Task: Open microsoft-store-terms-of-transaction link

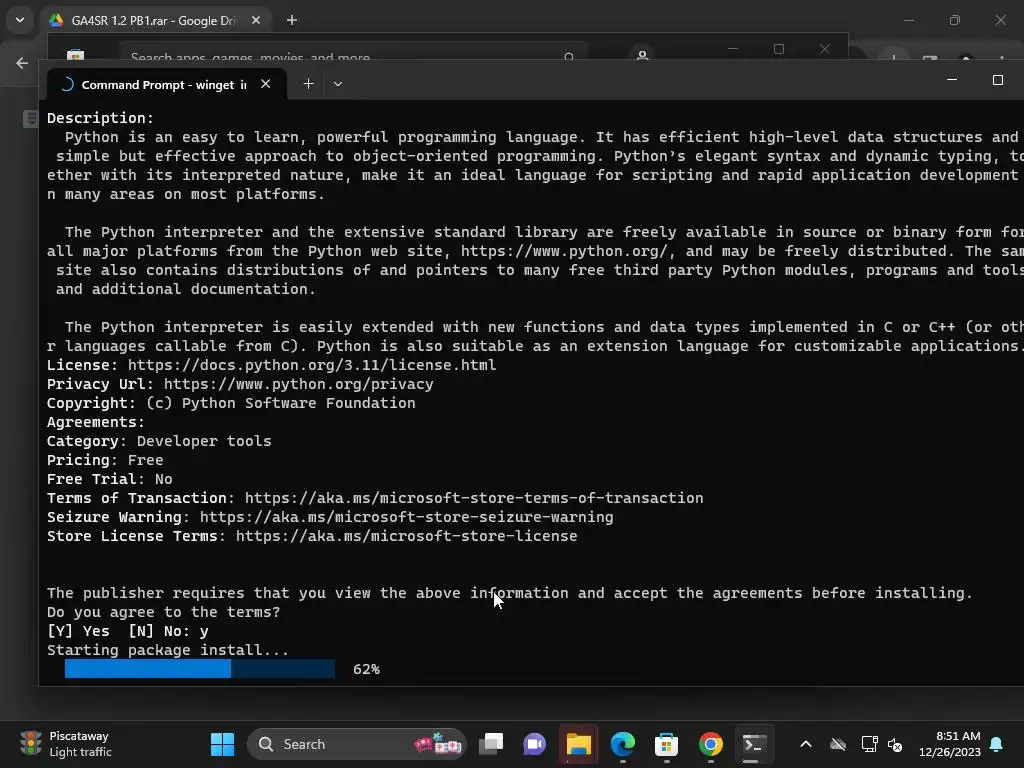Action: [x=474, y=498]
